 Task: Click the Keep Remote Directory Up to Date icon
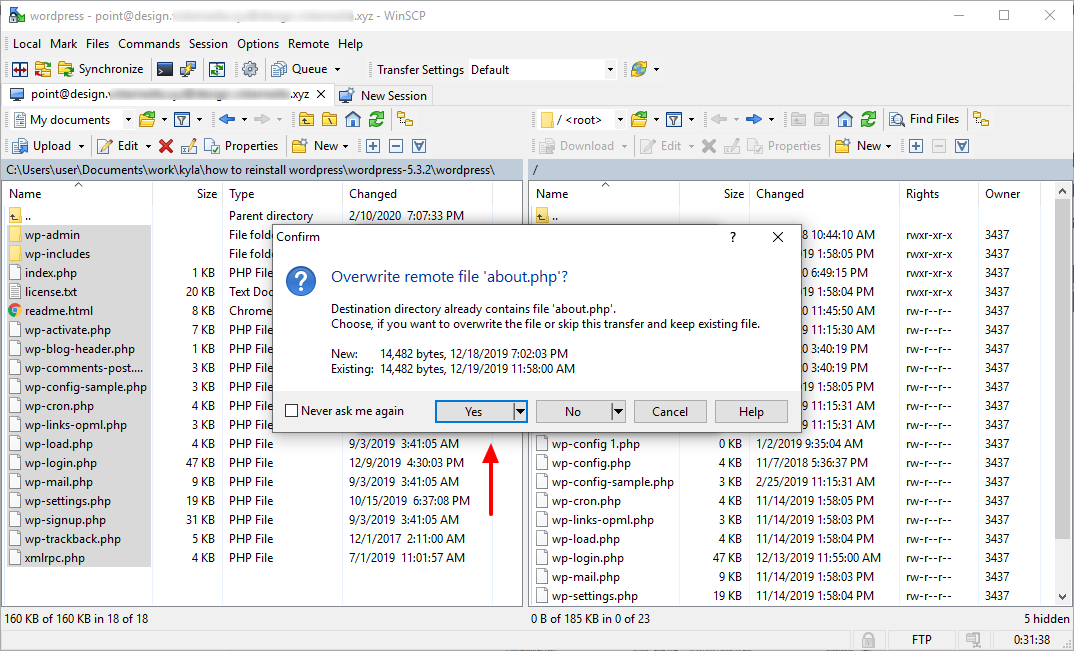click(217, 69)
